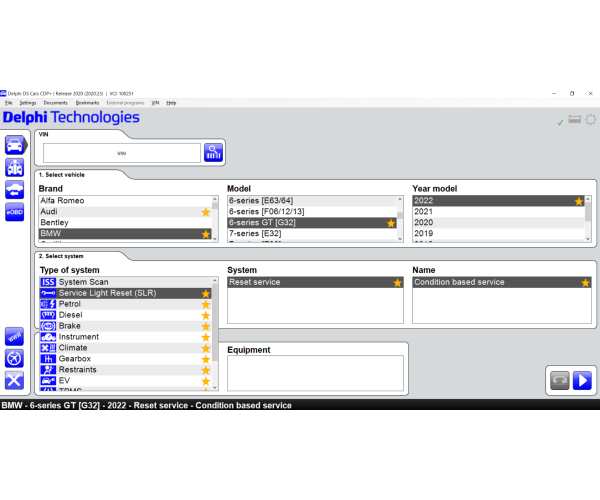Select 7-series [E32] model
The height and width of the screenshot is (500, 600).
(312, 233)
